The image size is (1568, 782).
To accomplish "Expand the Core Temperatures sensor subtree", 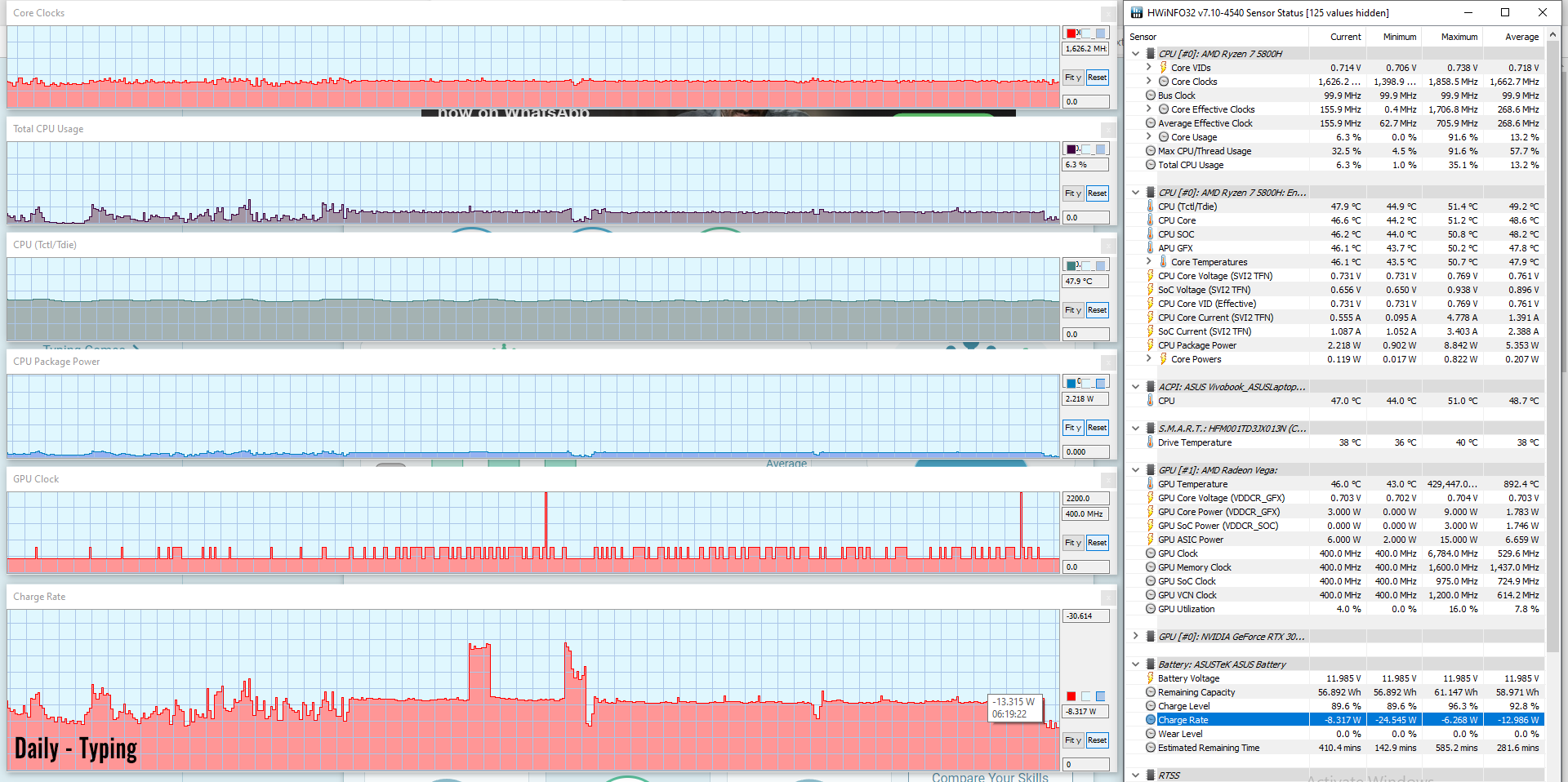I will click(1149, 262).
